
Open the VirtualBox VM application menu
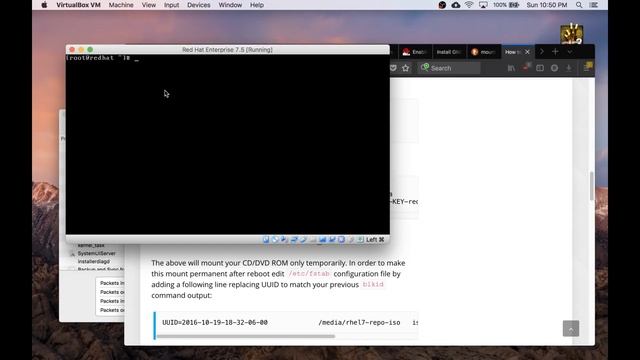pos(78,5)
